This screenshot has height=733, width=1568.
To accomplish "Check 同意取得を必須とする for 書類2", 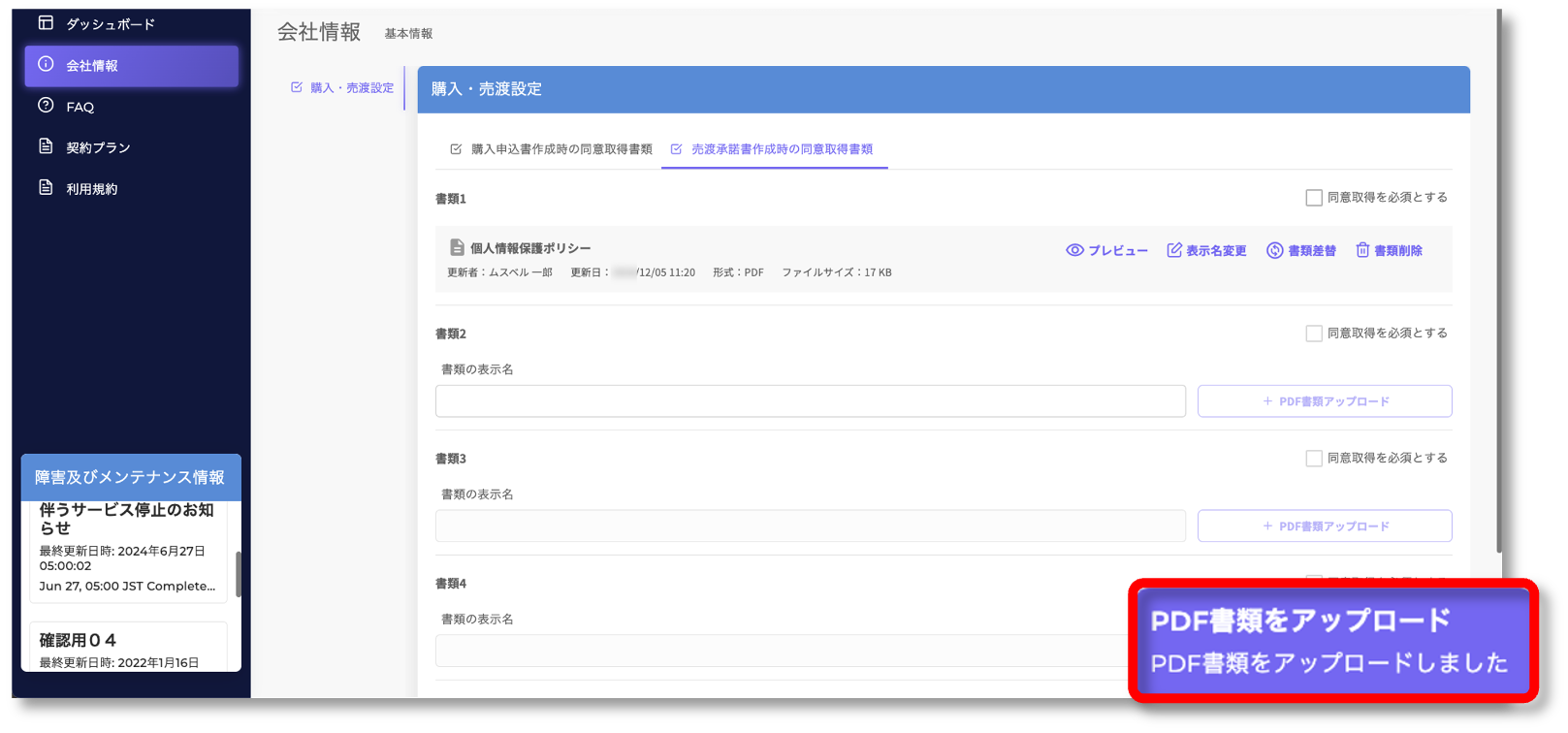I will click(1314, 334).
